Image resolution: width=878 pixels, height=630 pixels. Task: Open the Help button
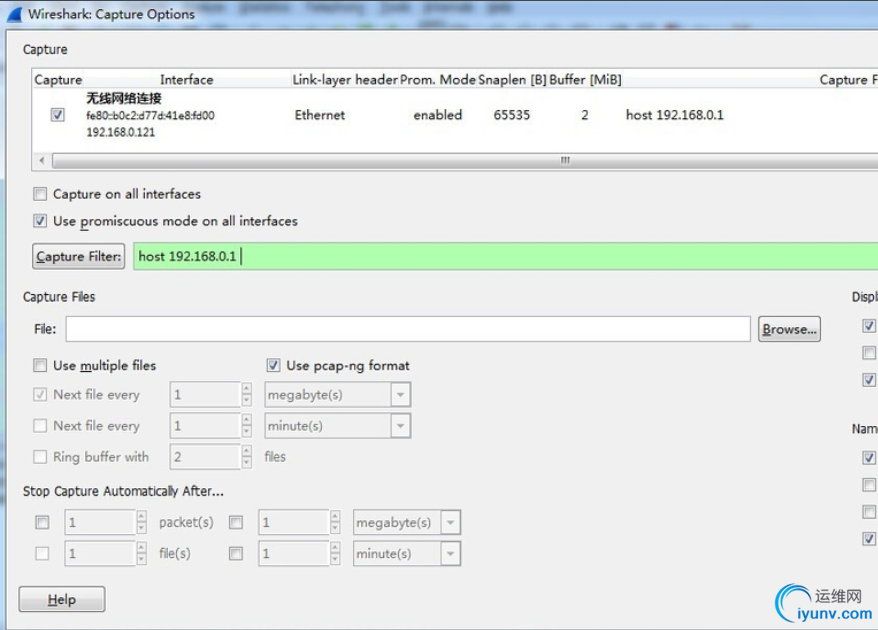tap(62, 600)
